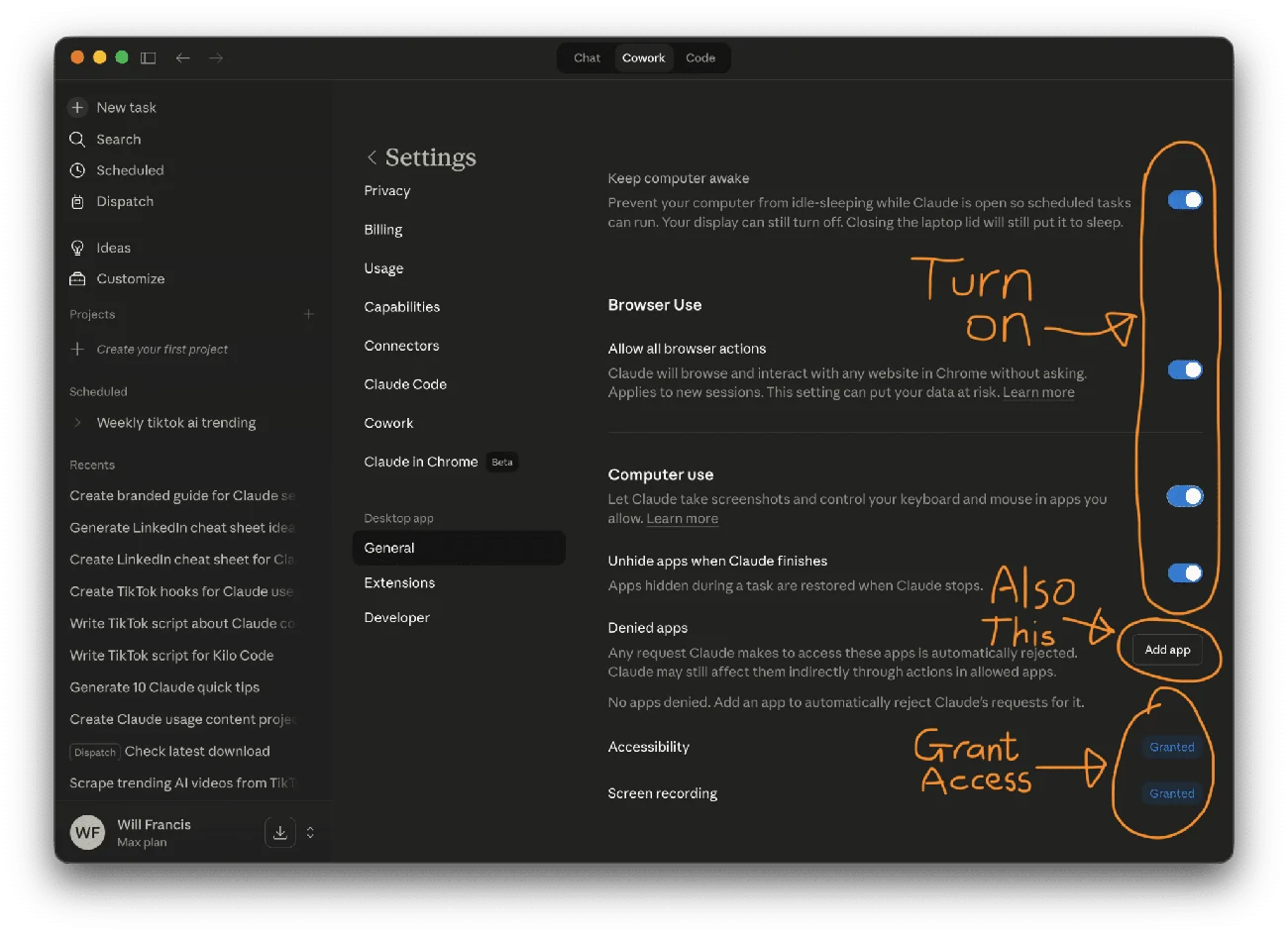1288x935 pixels.
Task: Click Create your first project
Action: 162,350
